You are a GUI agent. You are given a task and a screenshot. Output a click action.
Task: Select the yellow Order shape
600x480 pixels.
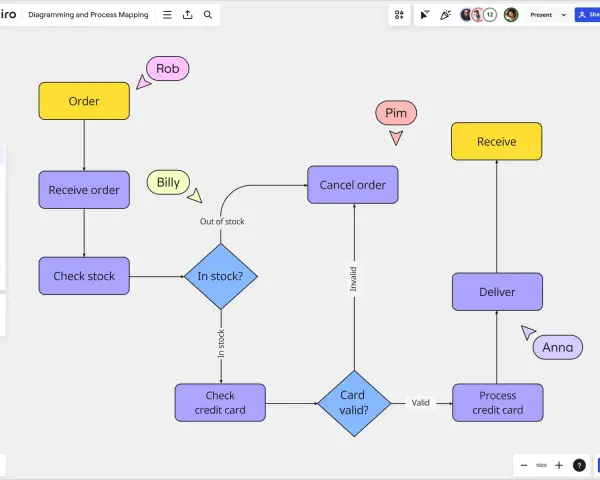pos(84,101)
